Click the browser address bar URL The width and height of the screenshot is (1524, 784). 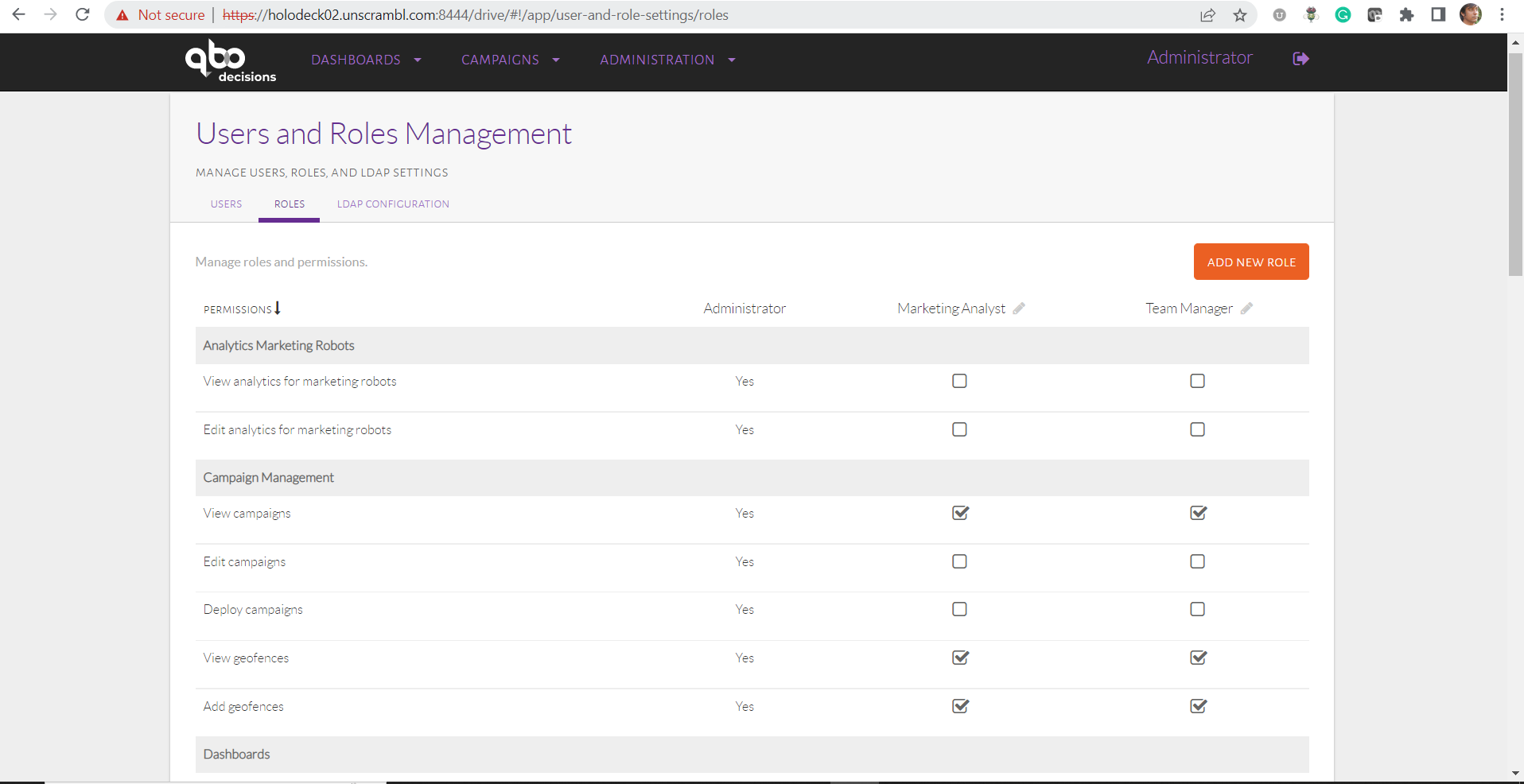point(476,15)
